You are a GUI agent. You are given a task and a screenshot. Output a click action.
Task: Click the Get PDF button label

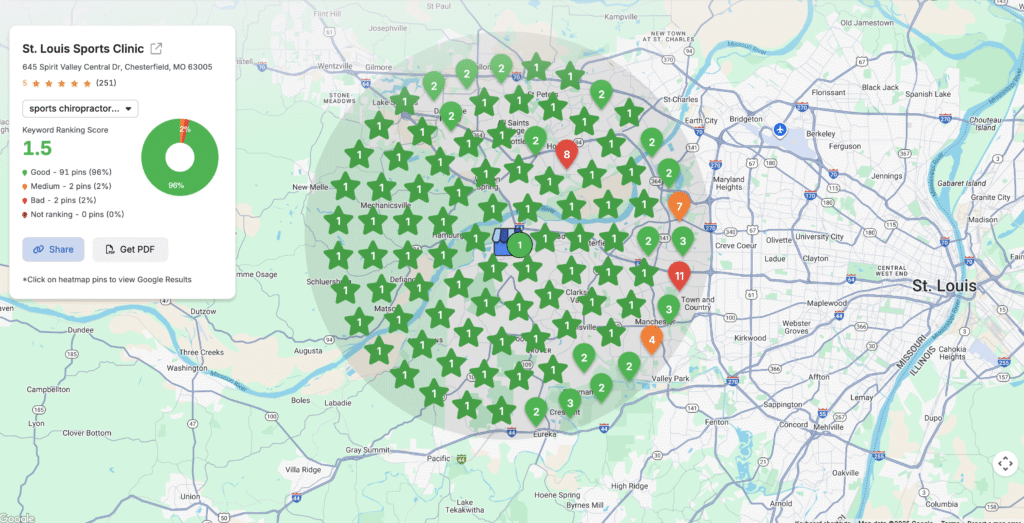pos(138,249)
